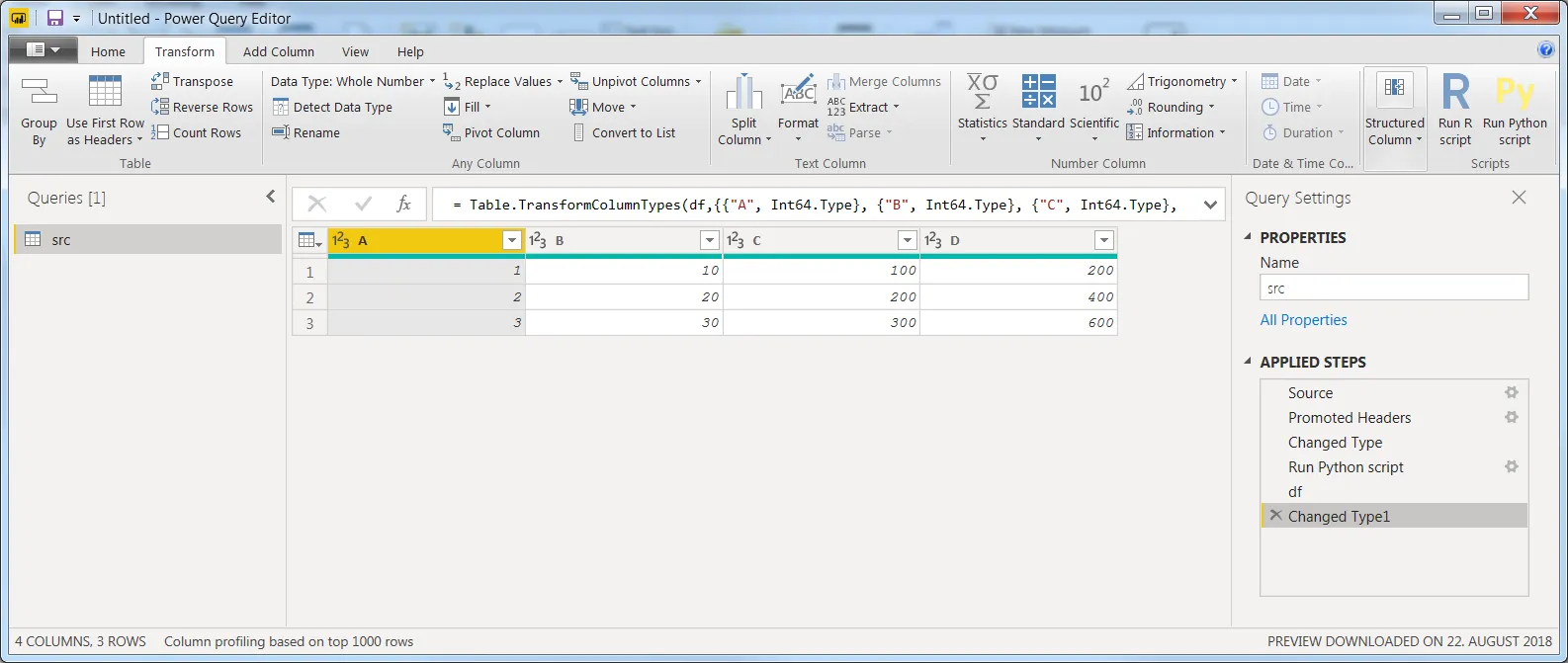This screenshot has width=1568, height=663.
Task: Collapse the Queries pane
Action: coord(270,197)
